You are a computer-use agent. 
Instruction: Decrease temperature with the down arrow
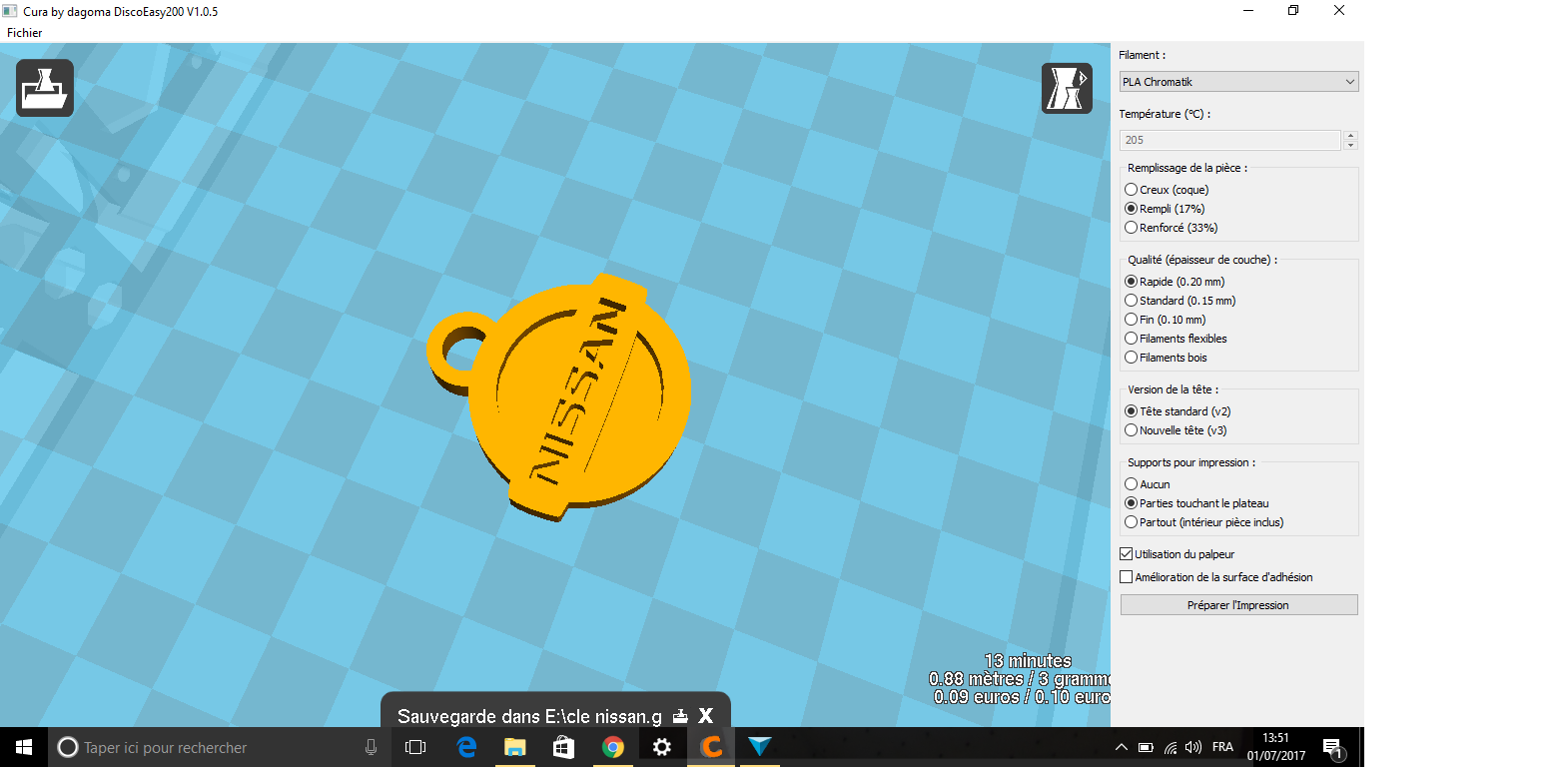1350,145
